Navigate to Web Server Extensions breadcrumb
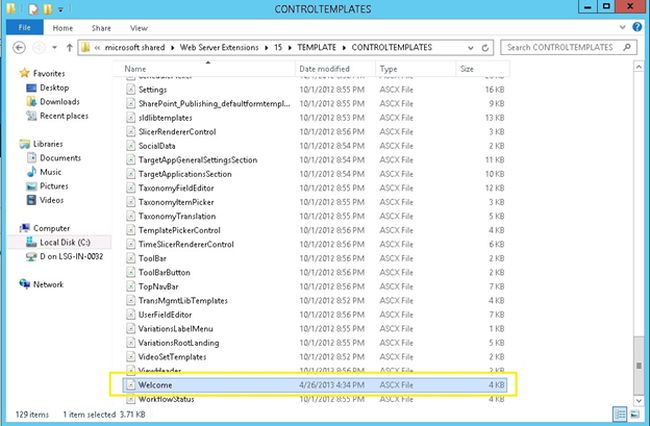 tap(219, 48)
